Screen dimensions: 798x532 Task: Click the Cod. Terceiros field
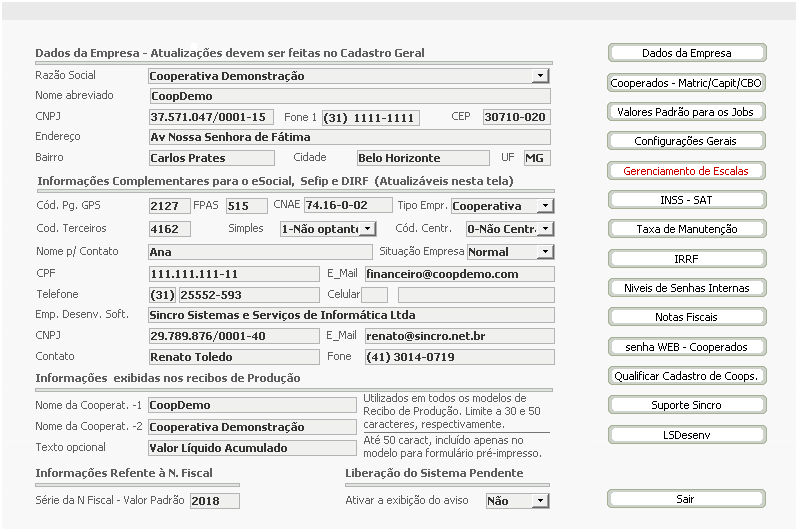point(170,229)
